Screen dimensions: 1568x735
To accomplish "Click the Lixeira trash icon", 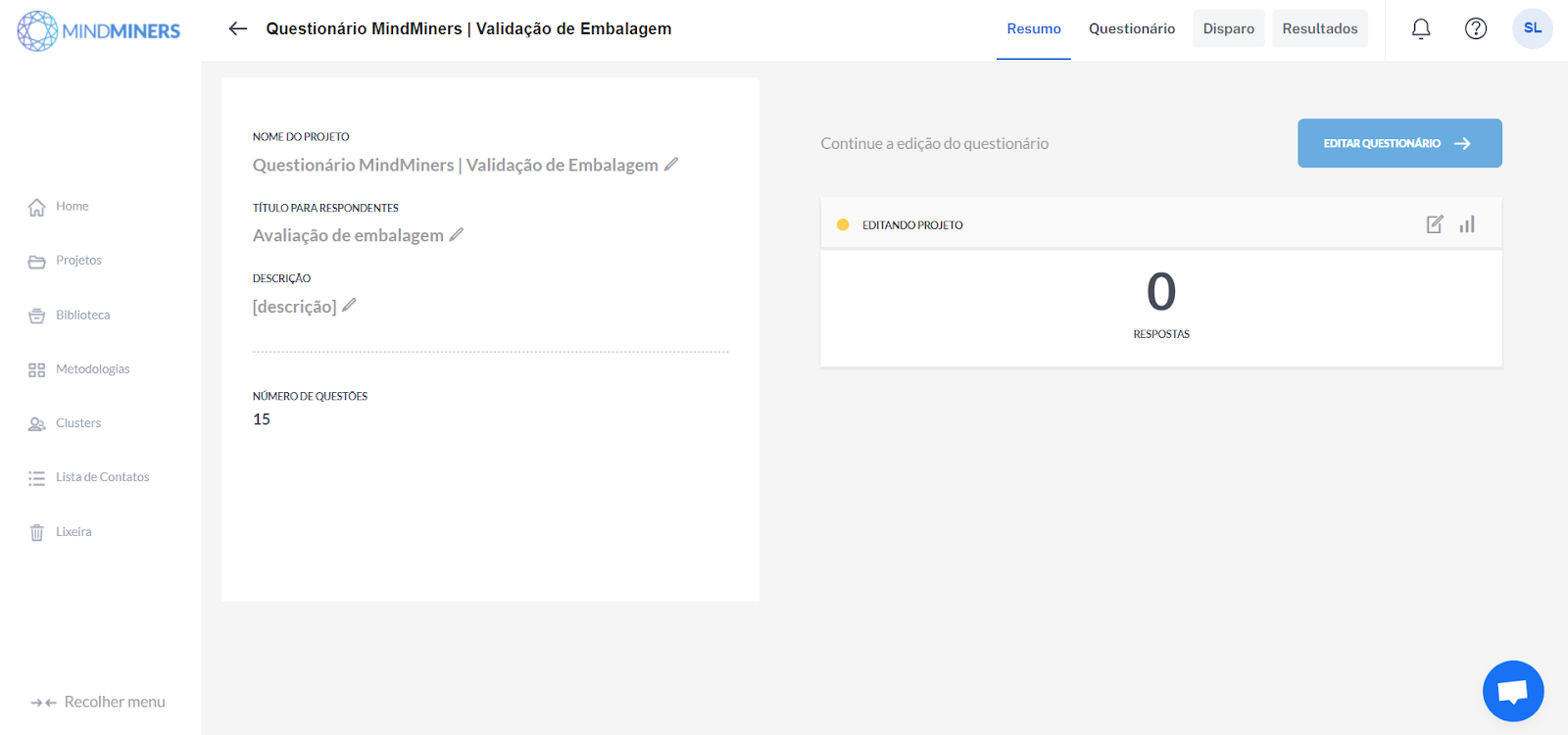I will [x=37, y=532].
